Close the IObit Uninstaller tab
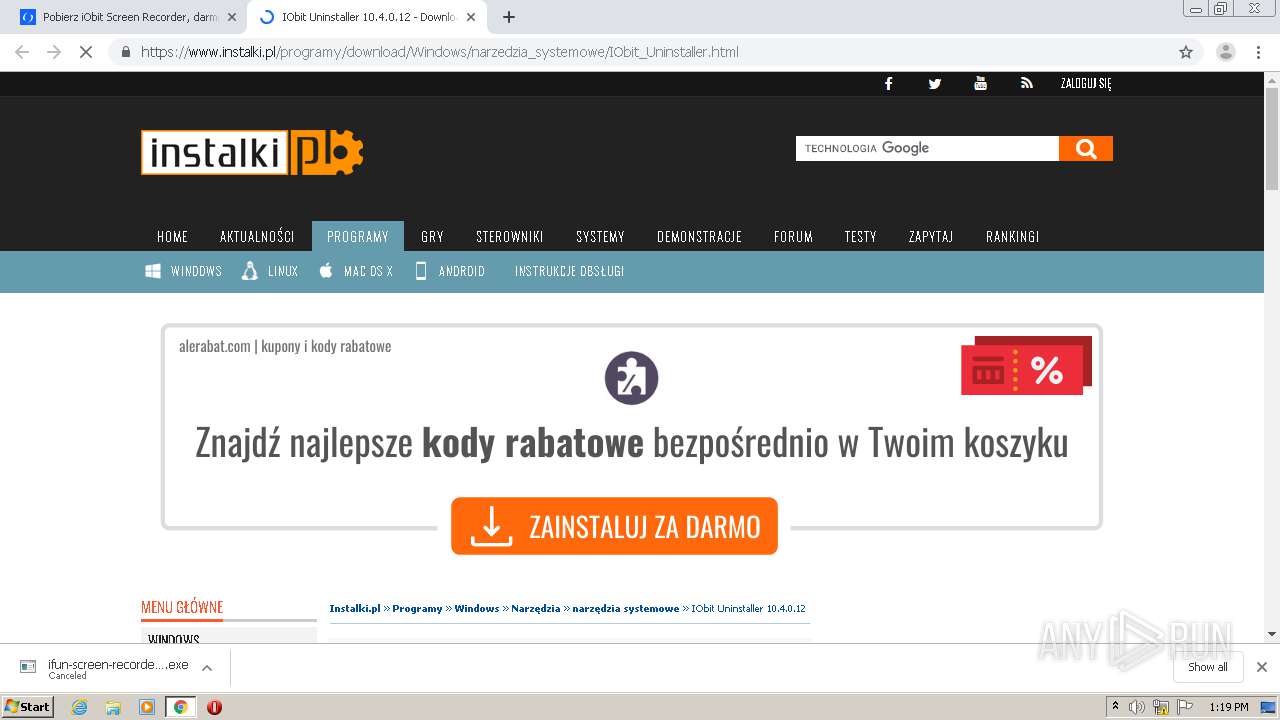The width and height of the screenshot is (1280, 720). pos(471,17)
